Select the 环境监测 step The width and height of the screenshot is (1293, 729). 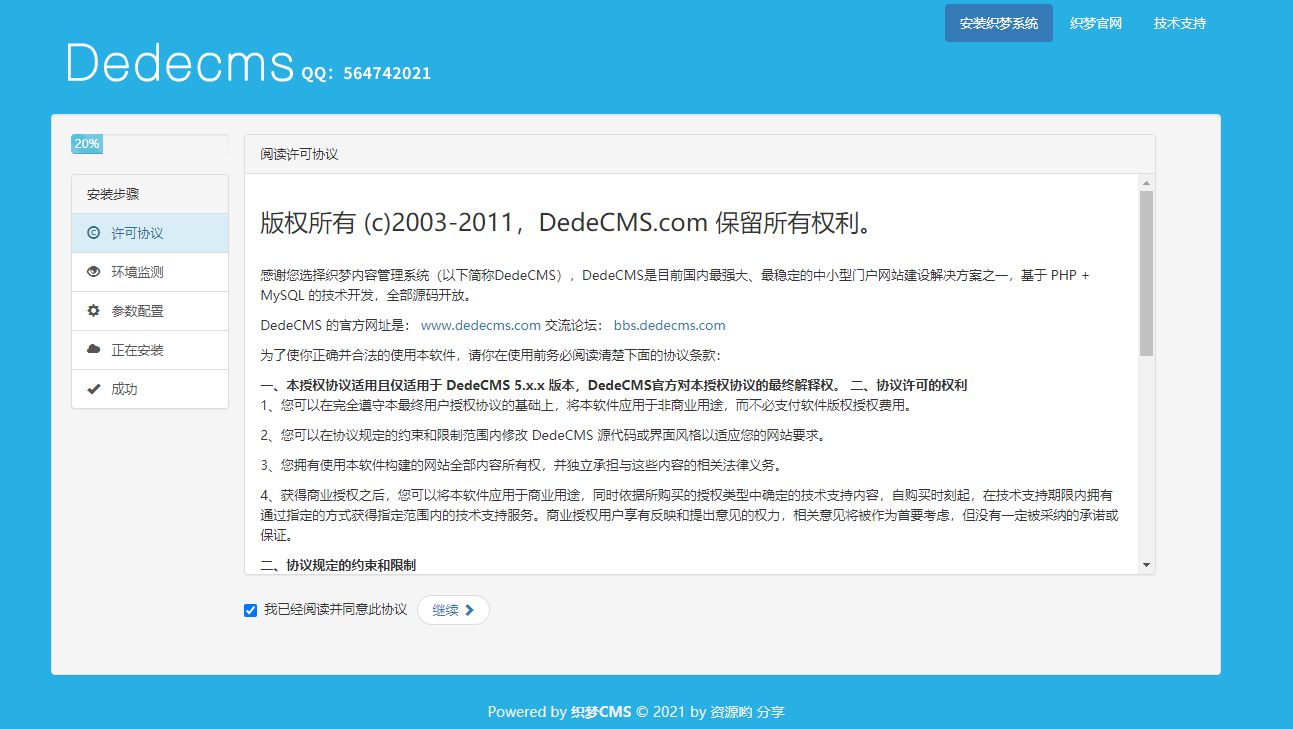pos(150,272)
